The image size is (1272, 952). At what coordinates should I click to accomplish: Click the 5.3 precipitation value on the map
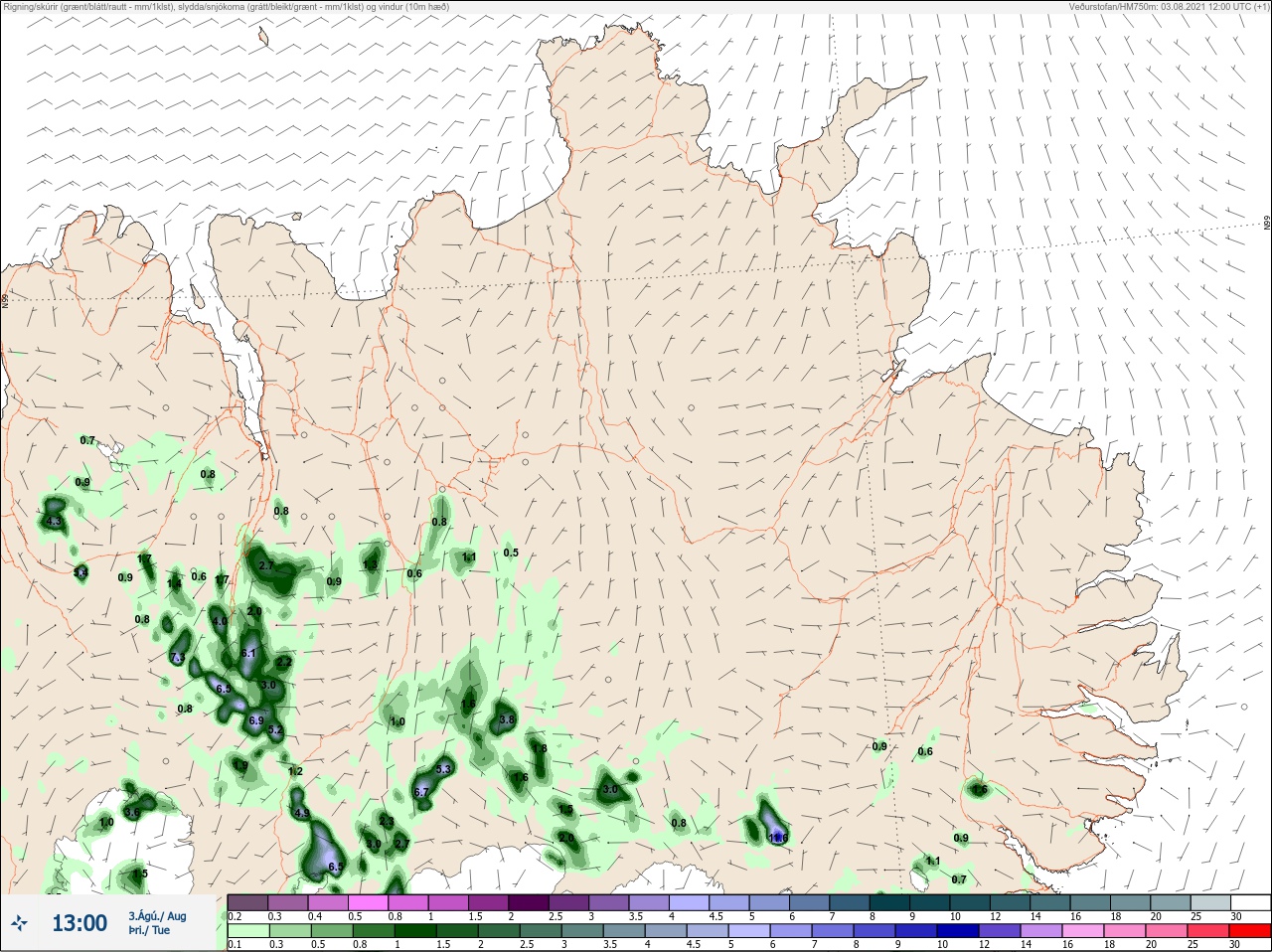tap(443, 770)
